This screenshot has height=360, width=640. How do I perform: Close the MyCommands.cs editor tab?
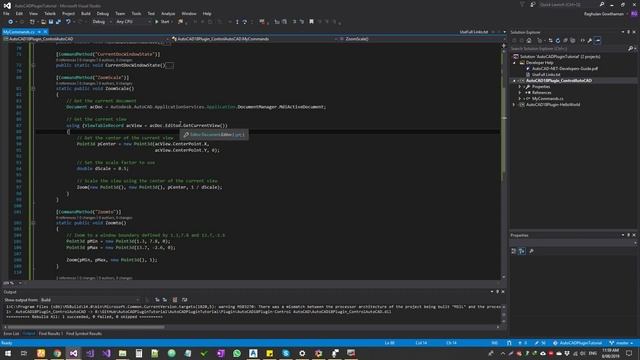click(x=45, y=32)
